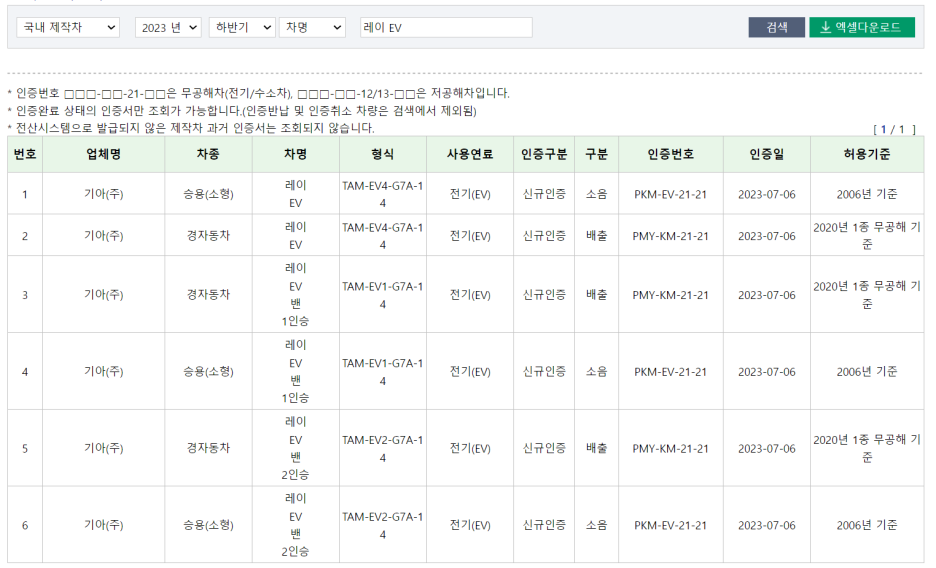
Task: Click 소음 in row 1
Action: (x=596, y=194)
